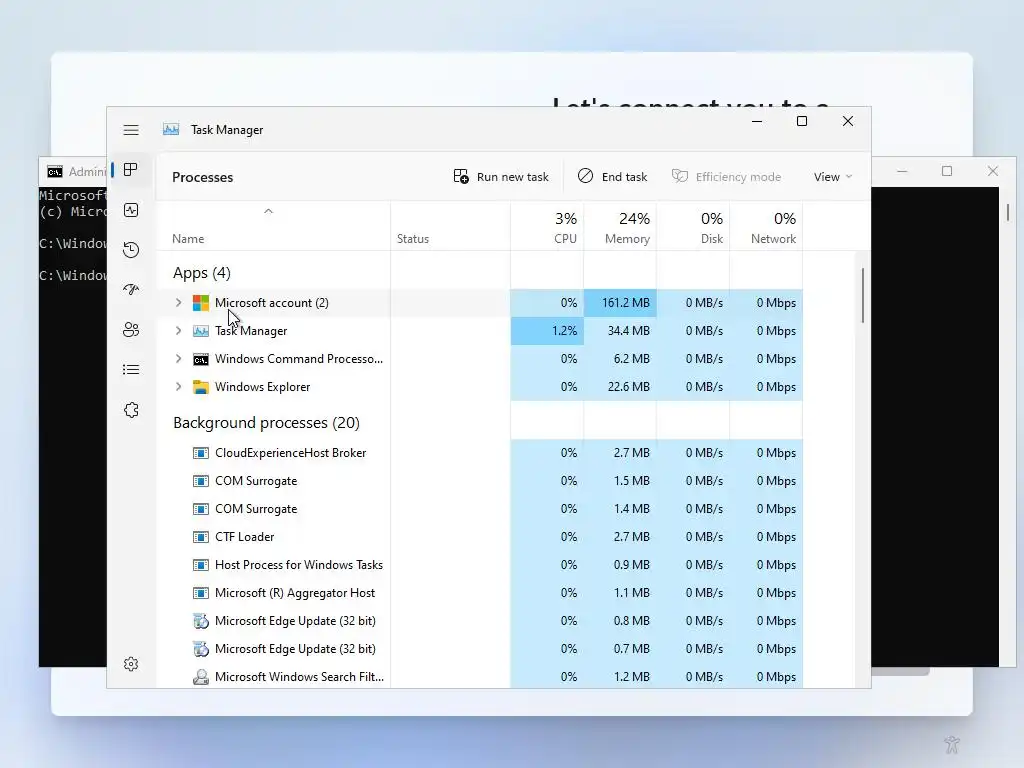Click the Background processes (20) header
Image resolution: width=1024 pixels, height=768 pixels.
[x=266, y=423]
